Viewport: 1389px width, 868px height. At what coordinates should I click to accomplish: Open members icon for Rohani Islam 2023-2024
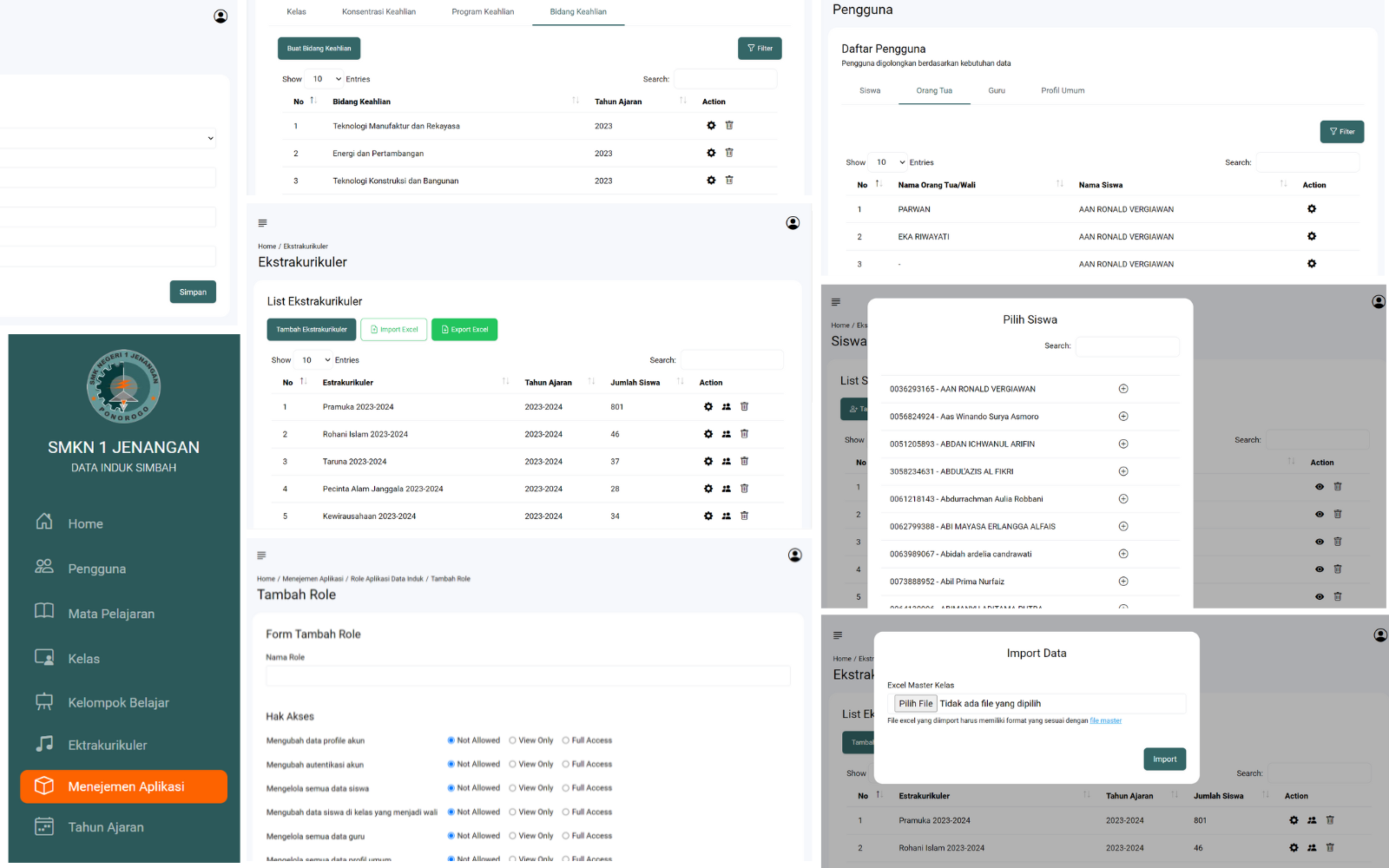[x=727, y=434]
